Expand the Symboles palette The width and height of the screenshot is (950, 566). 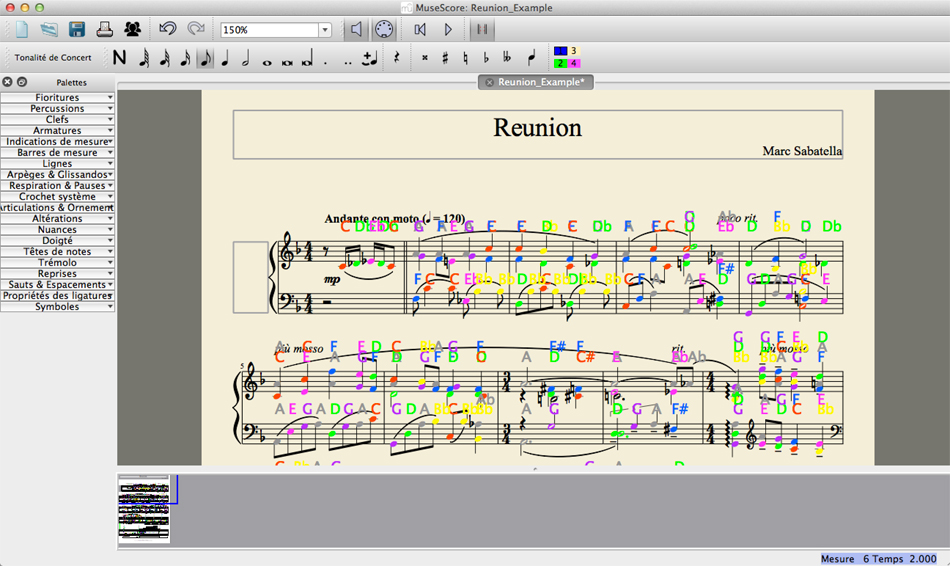click(58, 307)
